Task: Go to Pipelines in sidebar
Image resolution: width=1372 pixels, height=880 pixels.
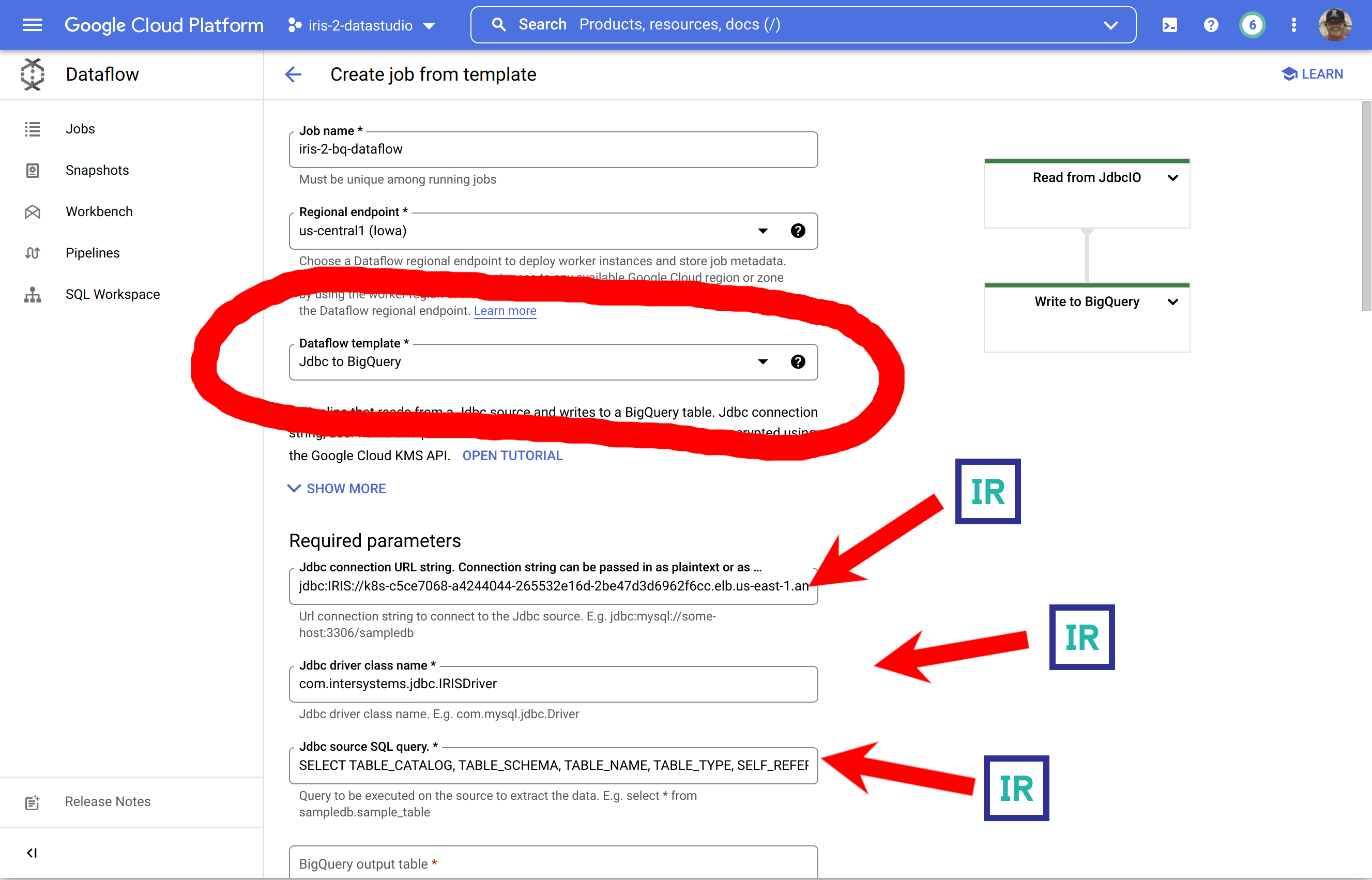Action: 93,252
